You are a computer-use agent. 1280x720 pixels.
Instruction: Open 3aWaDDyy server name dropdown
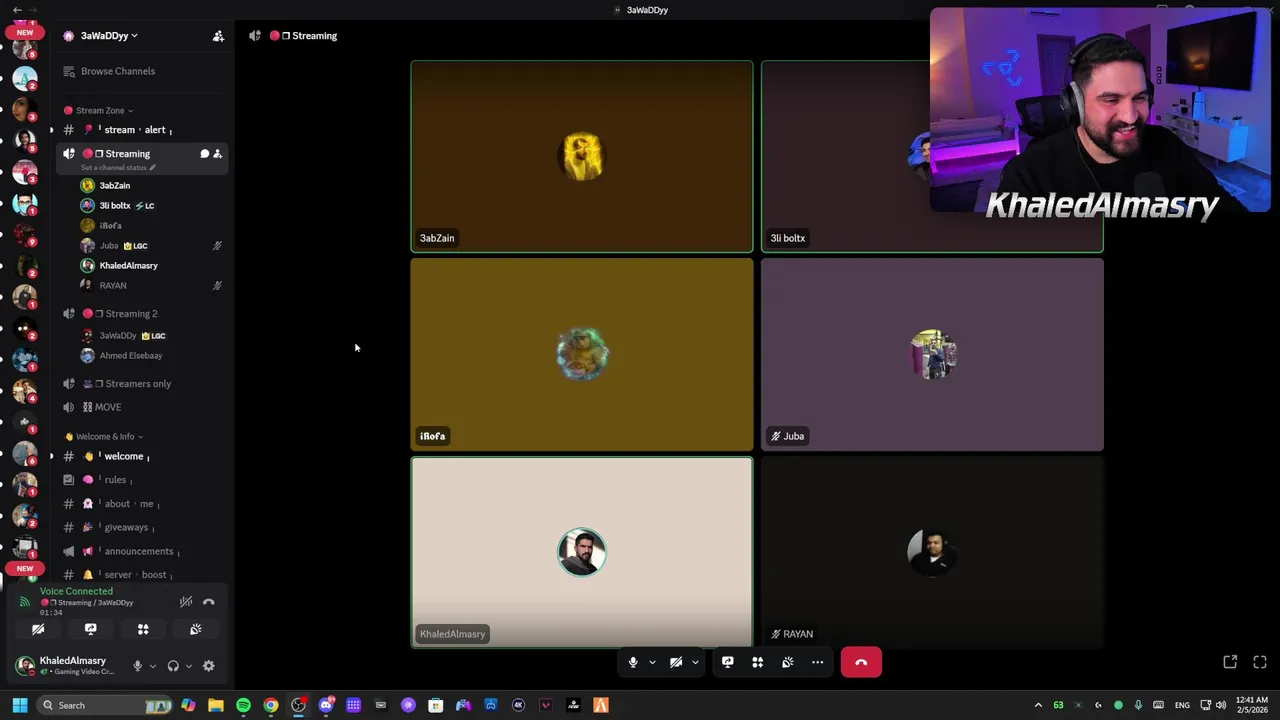point(109,36)
